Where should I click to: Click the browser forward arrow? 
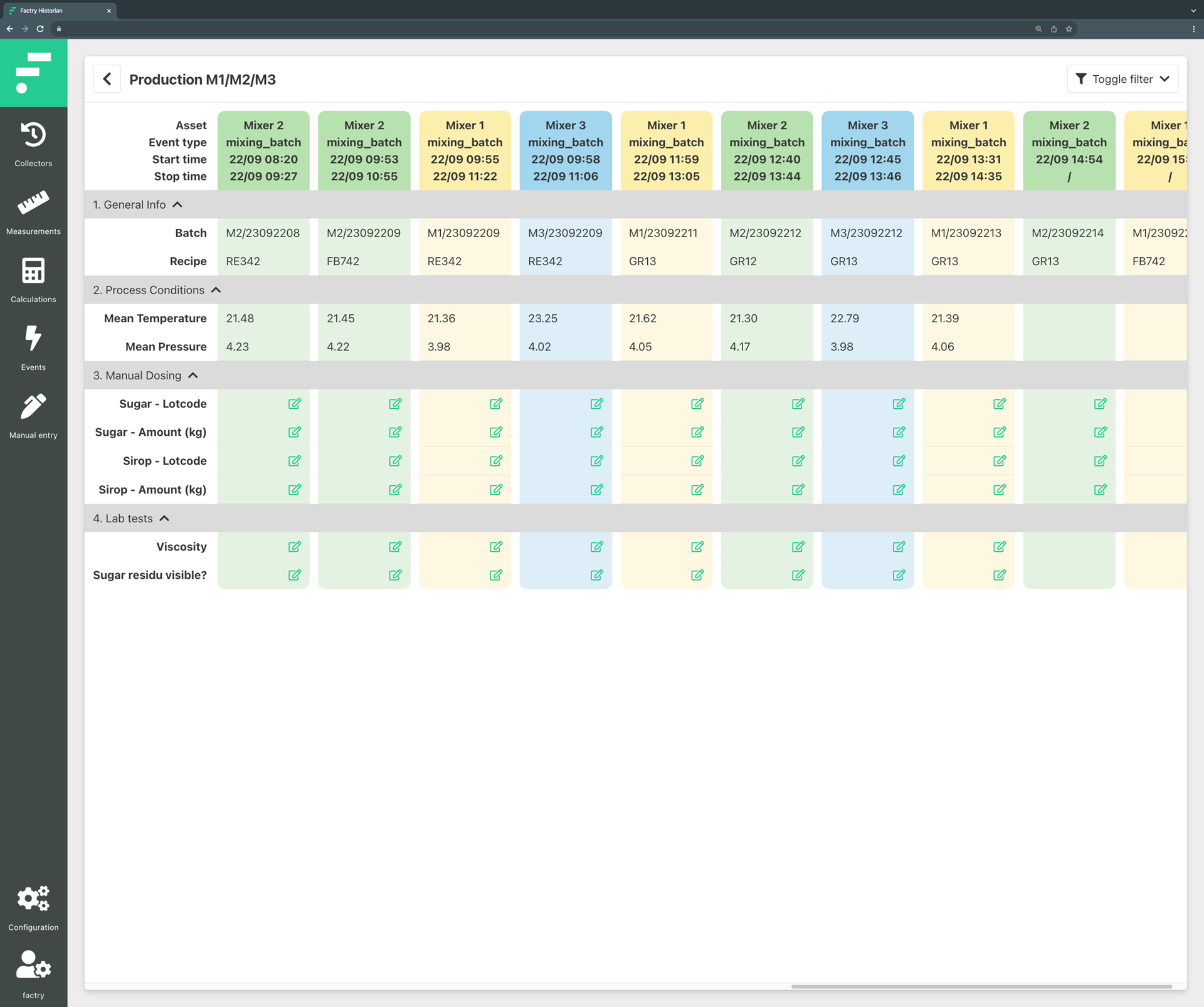pos(25,29)
